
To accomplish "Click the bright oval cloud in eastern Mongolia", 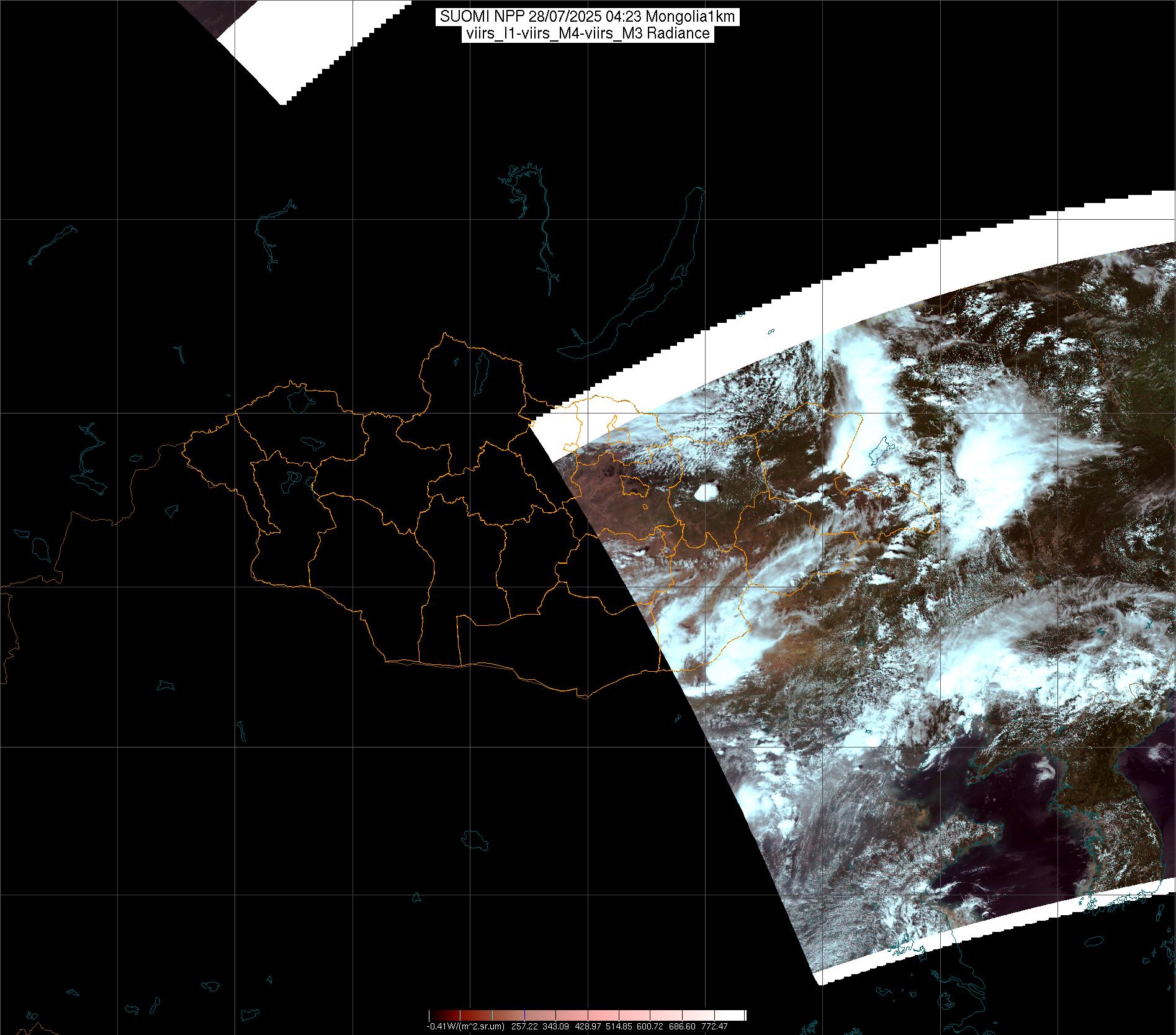I will tap(706, 492).
